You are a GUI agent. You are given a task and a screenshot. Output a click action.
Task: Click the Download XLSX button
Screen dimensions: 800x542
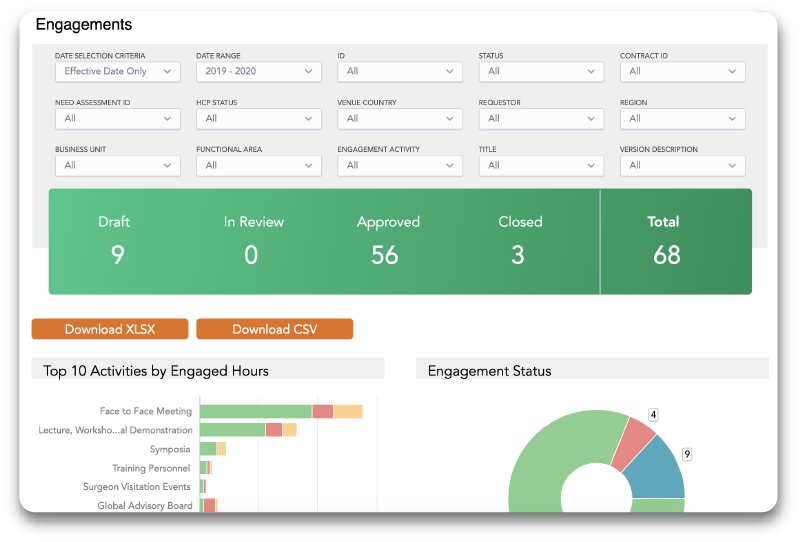(110, 329)
